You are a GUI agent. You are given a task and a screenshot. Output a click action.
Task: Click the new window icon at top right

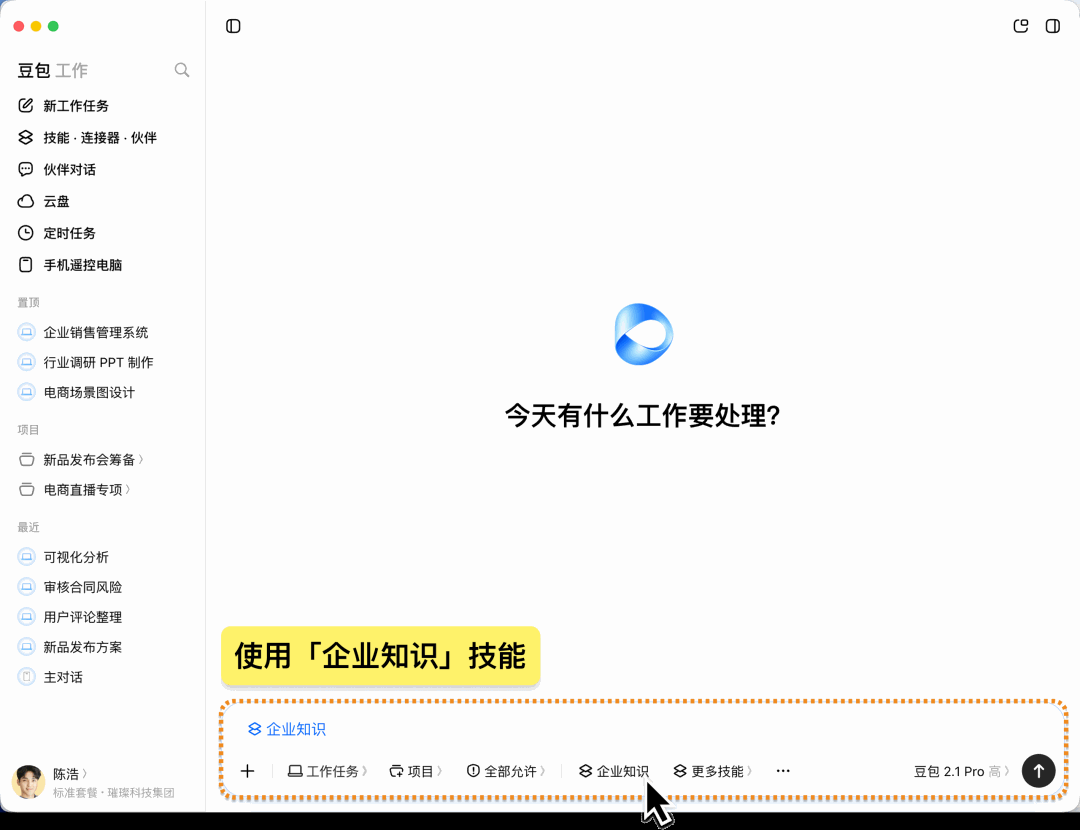(x=1021, y=26)
